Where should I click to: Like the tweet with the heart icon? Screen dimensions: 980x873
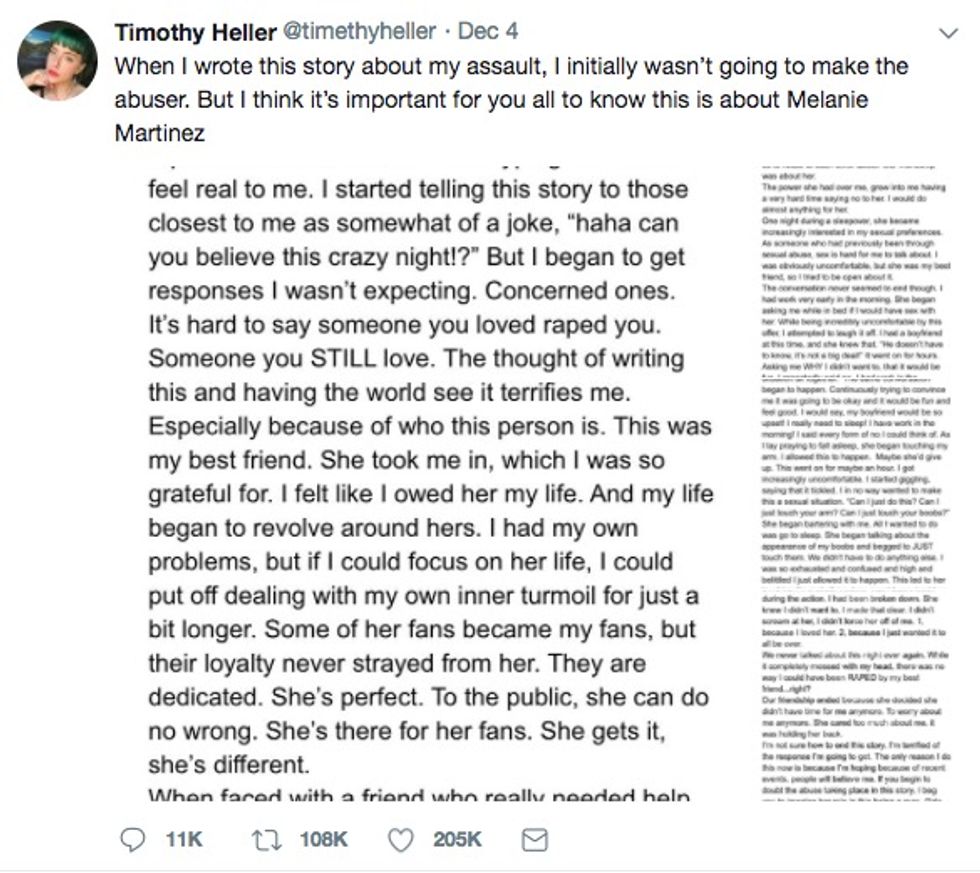click(x=401, y=840)
